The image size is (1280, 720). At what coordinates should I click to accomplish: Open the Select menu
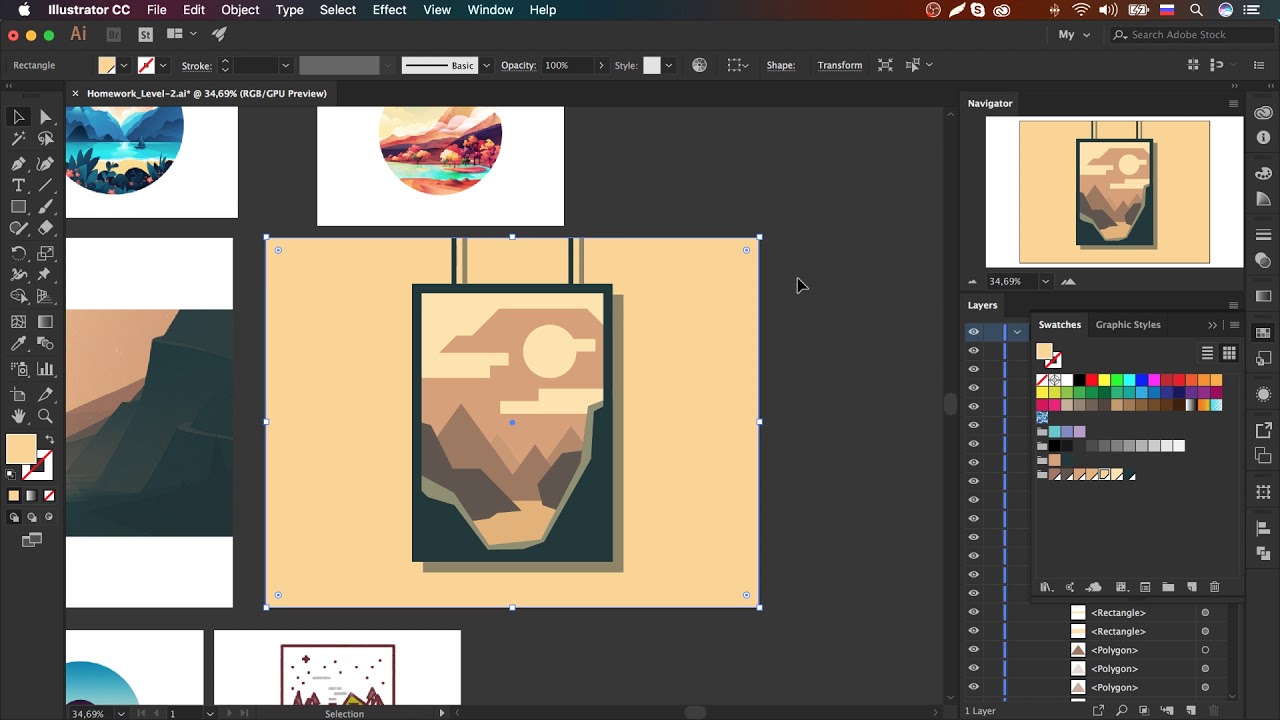click(x=338, y=10)
